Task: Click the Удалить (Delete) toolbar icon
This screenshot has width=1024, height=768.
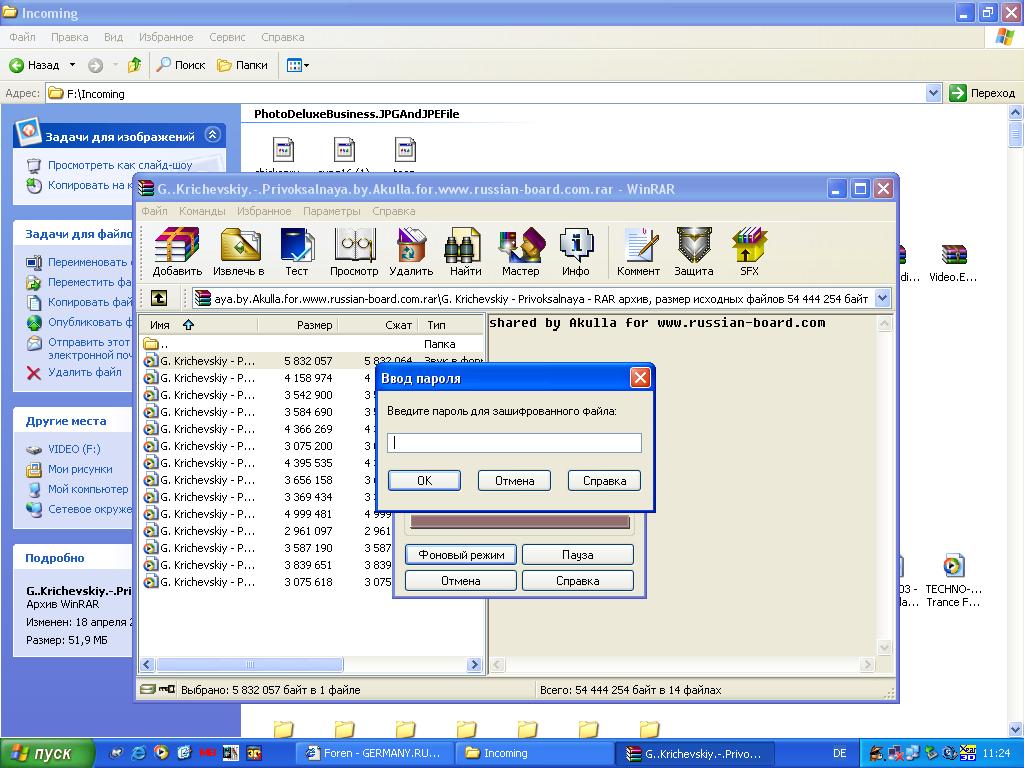Action: point(411,251)
